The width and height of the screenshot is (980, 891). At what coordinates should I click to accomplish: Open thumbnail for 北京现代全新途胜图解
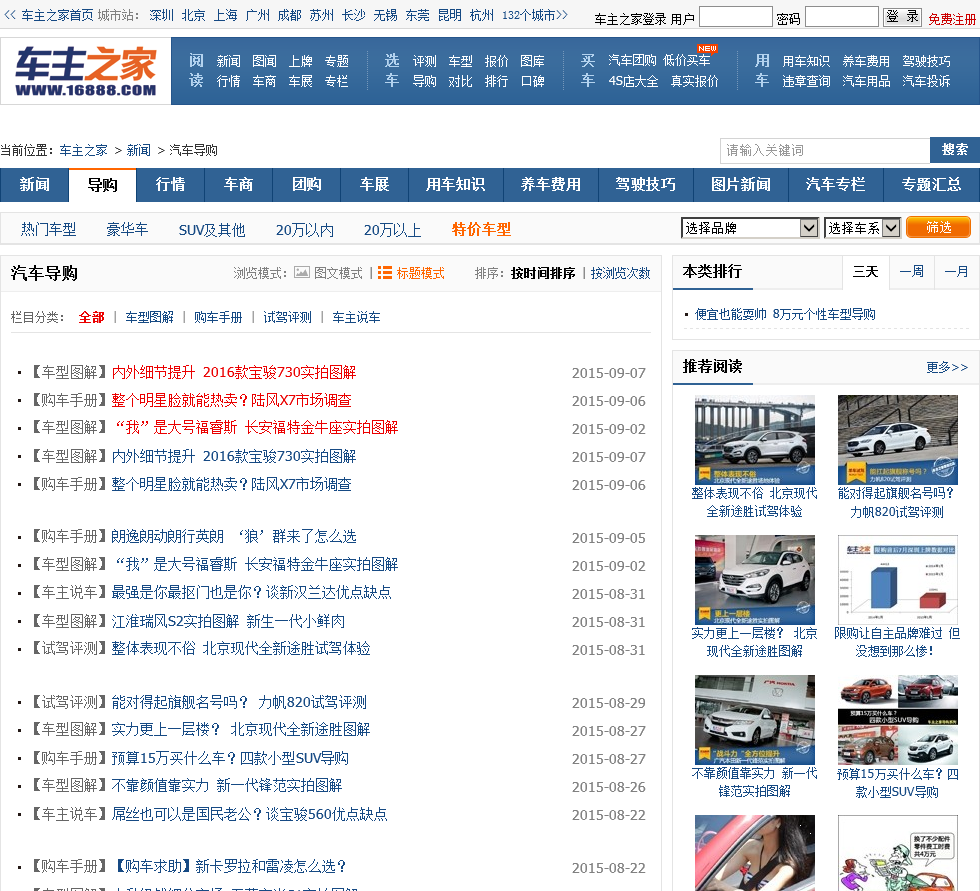[x=755, y=580]
